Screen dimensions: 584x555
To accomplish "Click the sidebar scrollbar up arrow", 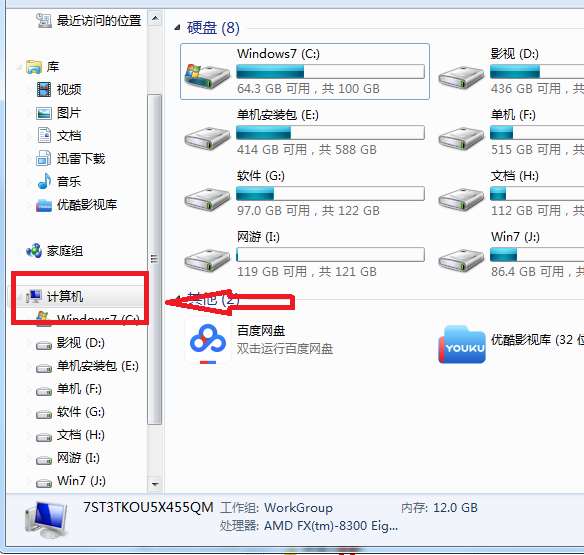I will pos(155,18).
